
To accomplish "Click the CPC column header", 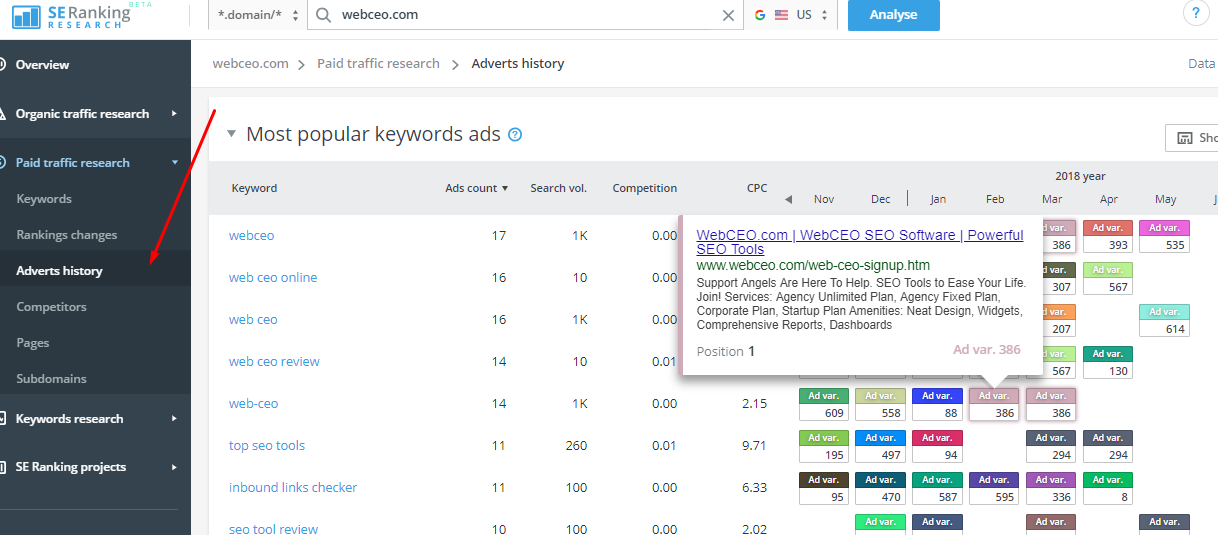I will pos(757,188).
